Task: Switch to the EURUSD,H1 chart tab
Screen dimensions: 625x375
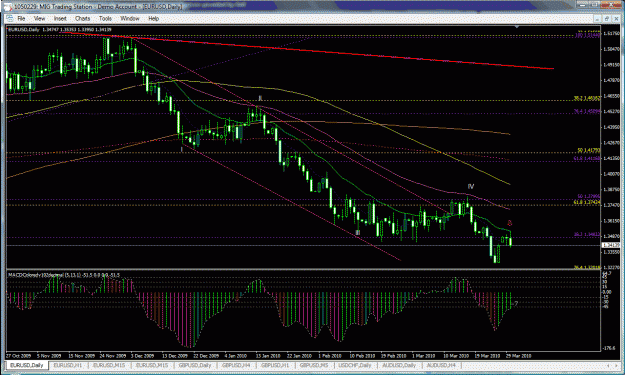Action: 68,365
